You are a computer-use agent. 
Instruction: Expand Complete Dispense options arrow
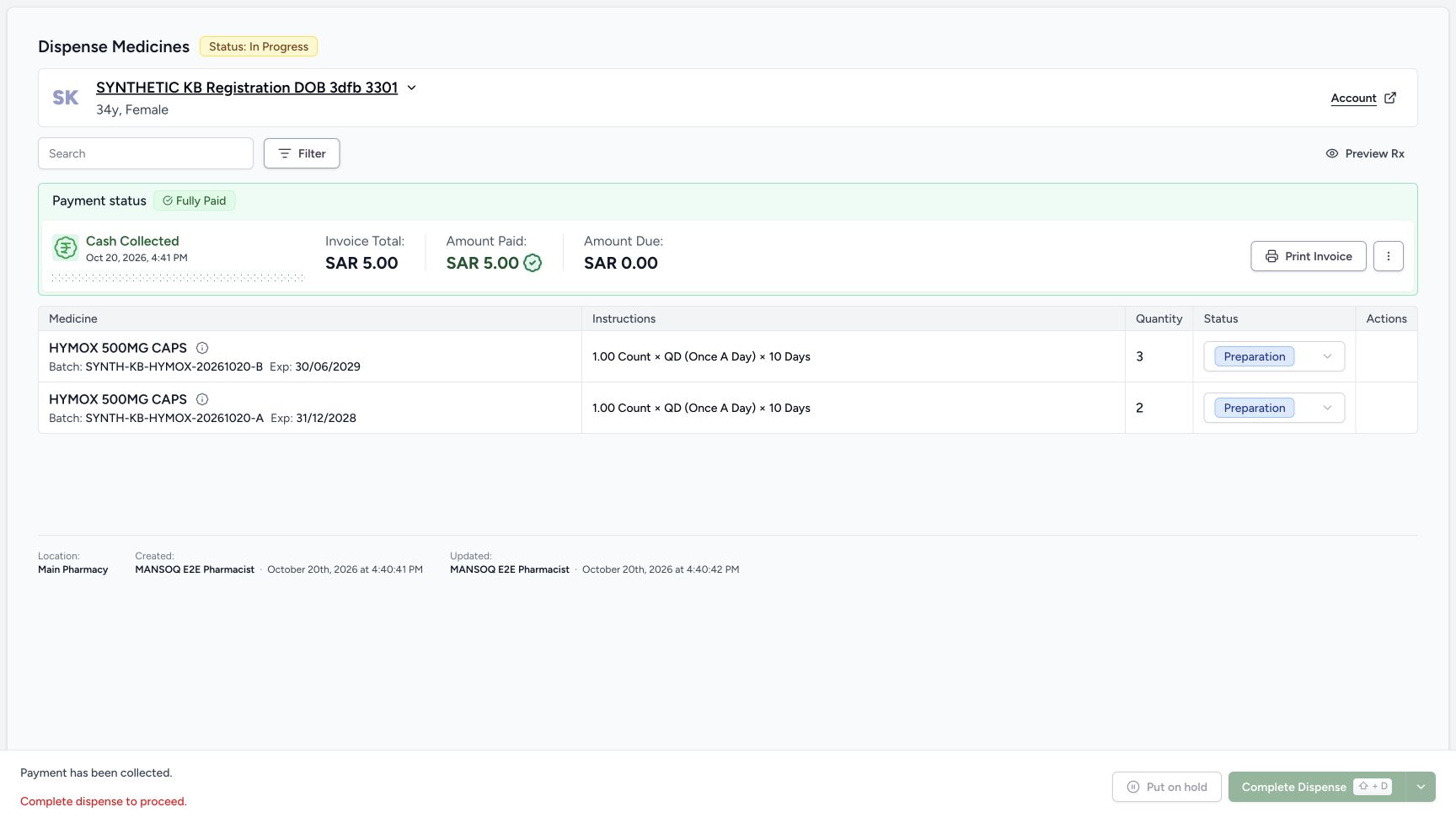[1421, 787]
